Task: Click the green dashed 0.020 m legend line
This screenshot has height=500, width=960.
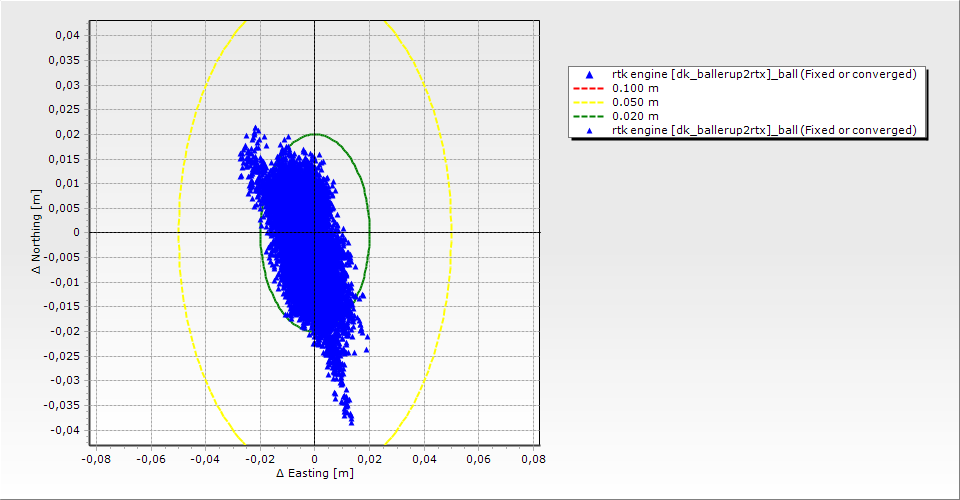Action: point(588,116)
